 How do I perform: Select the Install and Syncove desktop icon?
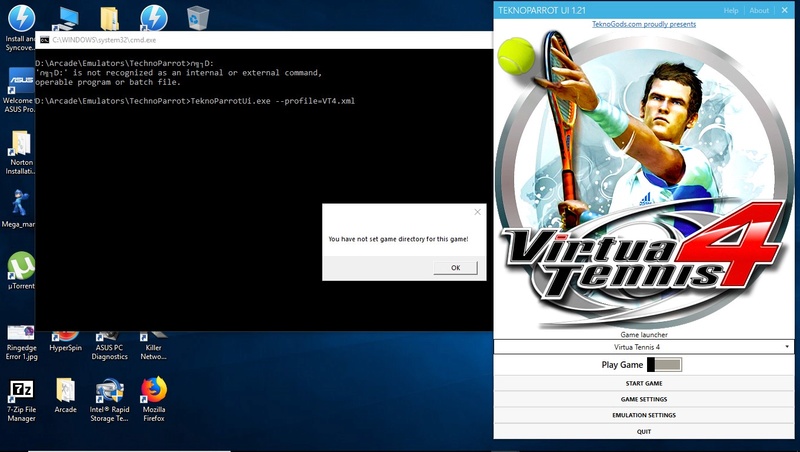pyautogui.click(x=20, y=28)
